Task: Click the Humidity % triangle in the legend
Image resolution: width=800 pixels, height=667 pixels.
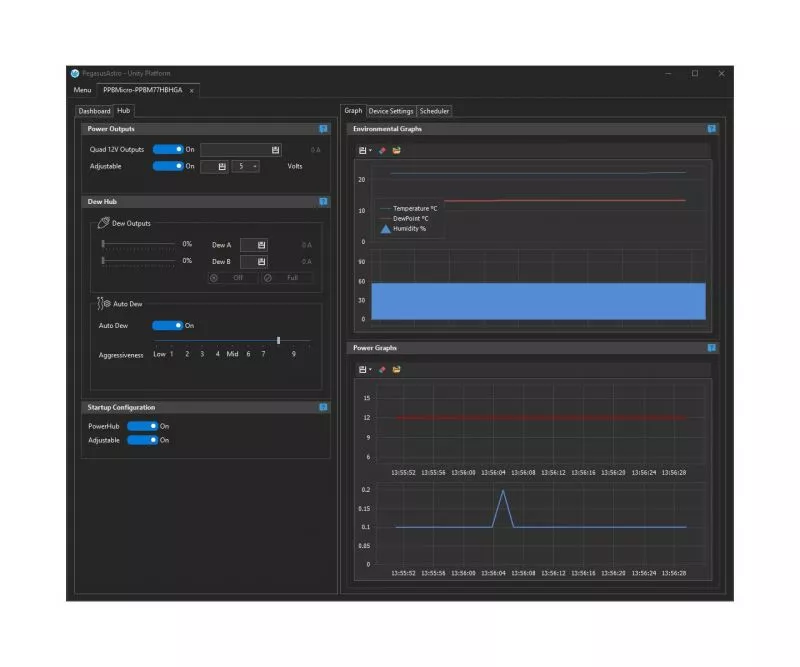Action: pos(386,229)
